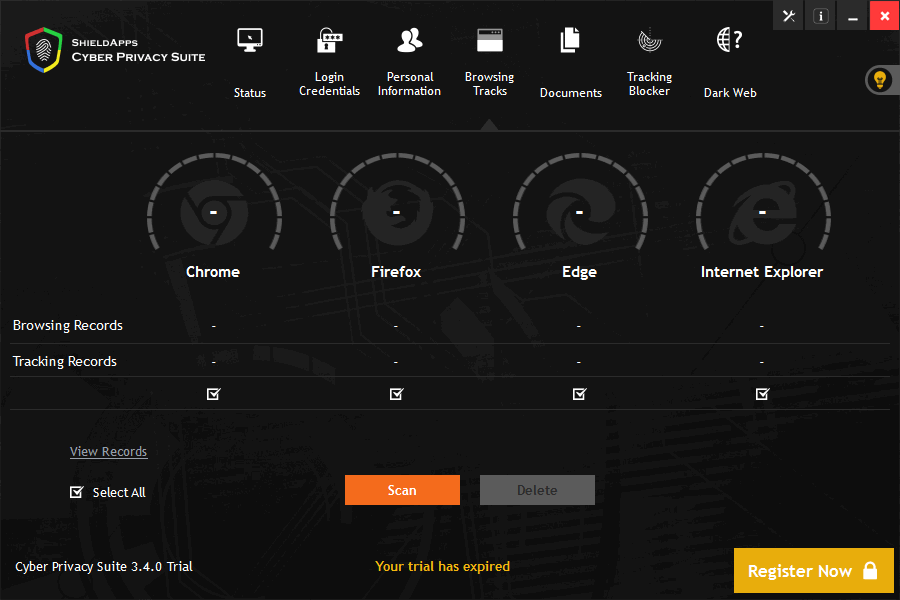Switch to the Tracking Blocker tab label
The height and width of the screenshot is (600, 900).
click(649, 84)
